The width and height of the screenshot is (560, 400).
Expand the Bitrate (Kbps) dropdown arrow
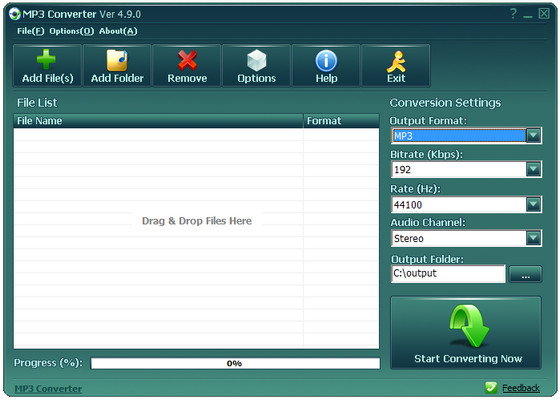[x=533, y=169]
